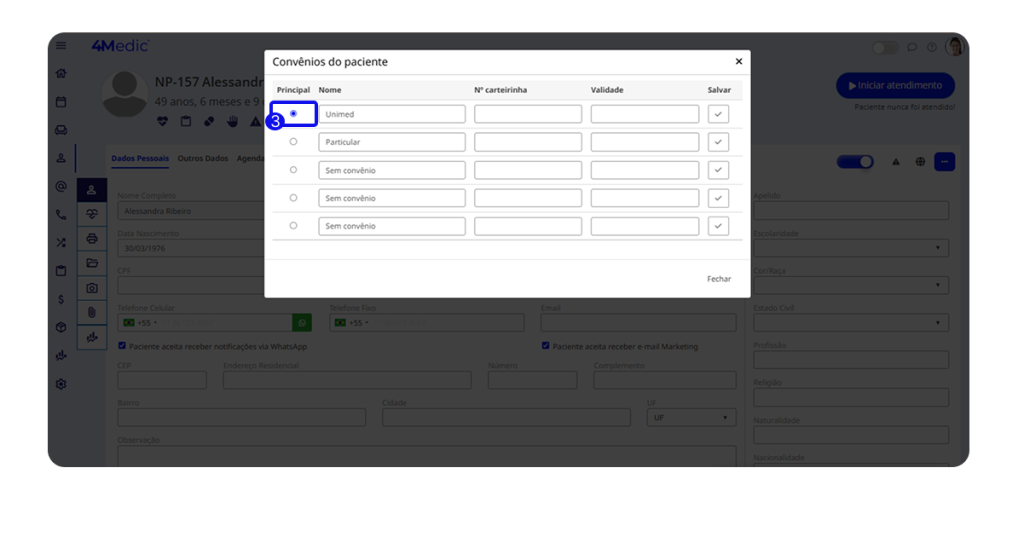Uncheck the WhatsApp notifications checkbox
This screenshot has height=537, width=1024.
[x=122, y=346]
